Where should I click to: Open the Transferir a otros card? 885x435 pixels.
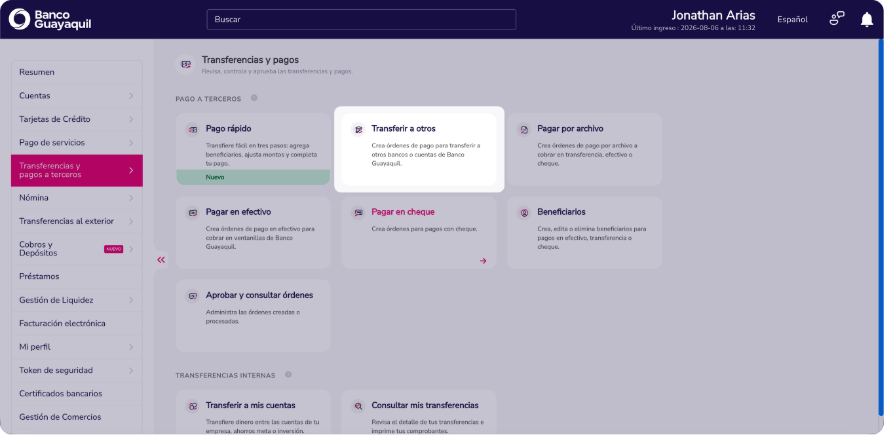[419, 150]
